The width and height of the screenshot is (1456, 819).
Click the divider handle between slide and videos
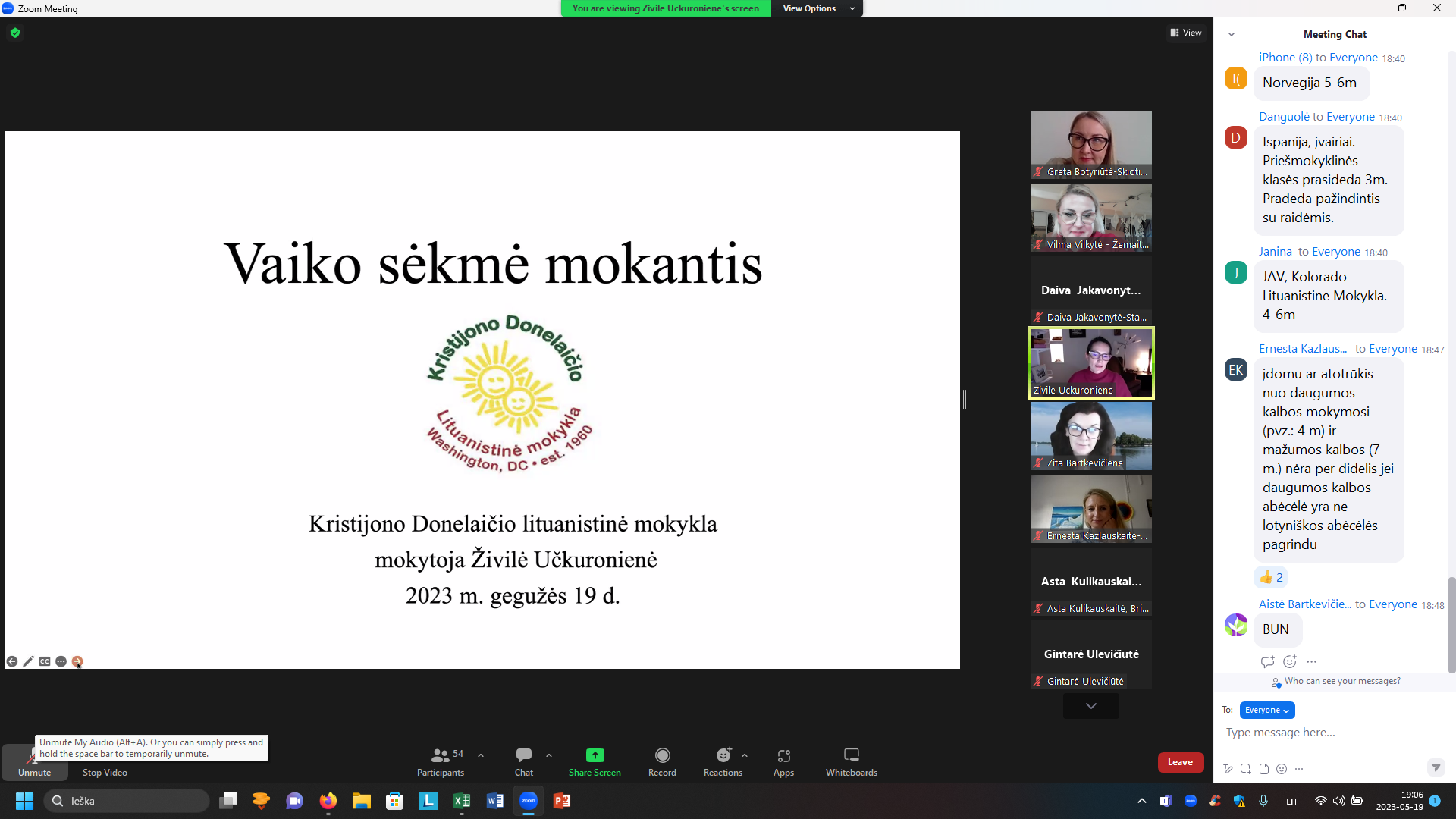(x=964, y=400)
